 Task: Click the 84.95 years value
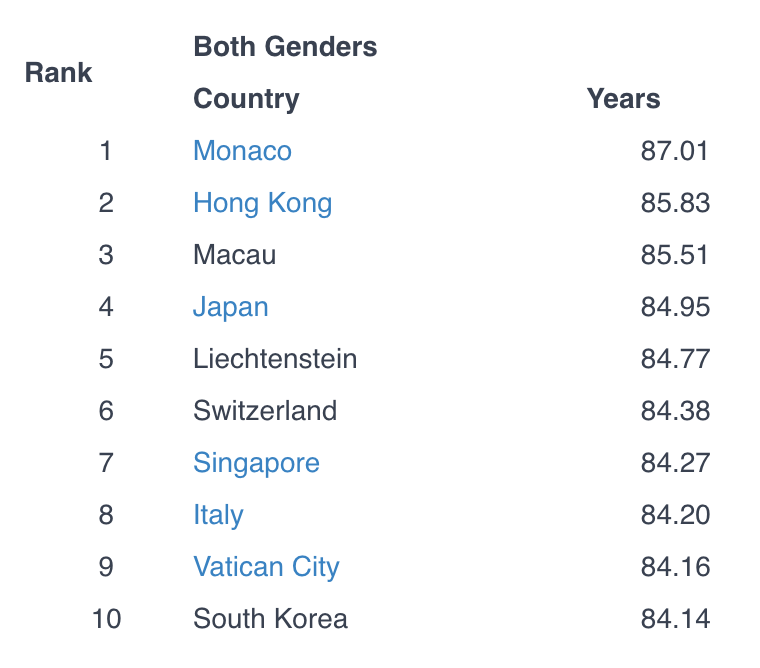pos(675,307)
